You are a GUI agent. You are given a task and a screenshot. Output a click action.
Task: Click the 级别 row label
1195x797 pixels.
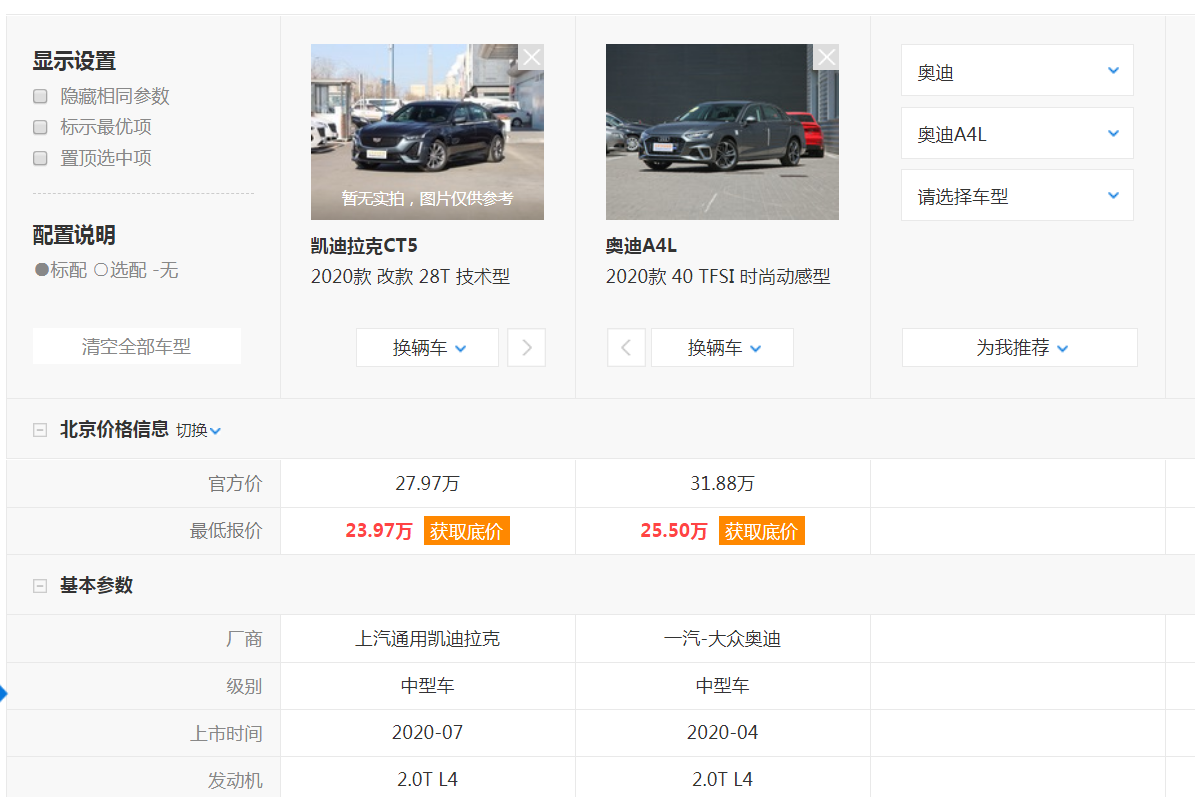[x=244, y=686]
